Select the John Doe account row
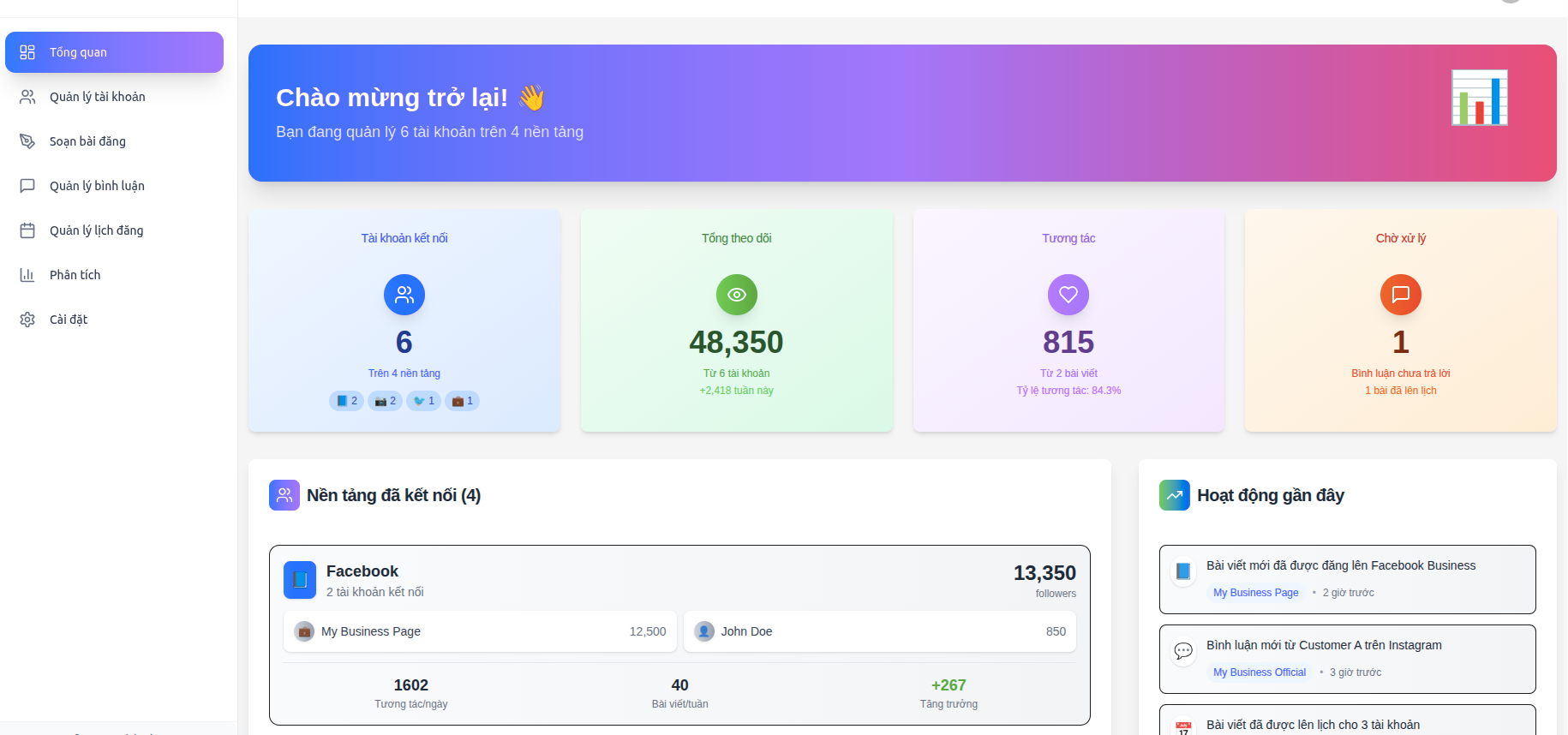 pyautogui.click(x=879, y=631)
